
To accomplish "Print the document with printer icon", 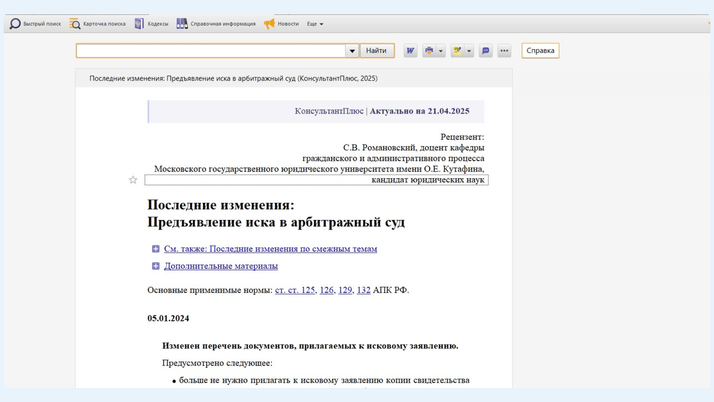I will point(429,51).
